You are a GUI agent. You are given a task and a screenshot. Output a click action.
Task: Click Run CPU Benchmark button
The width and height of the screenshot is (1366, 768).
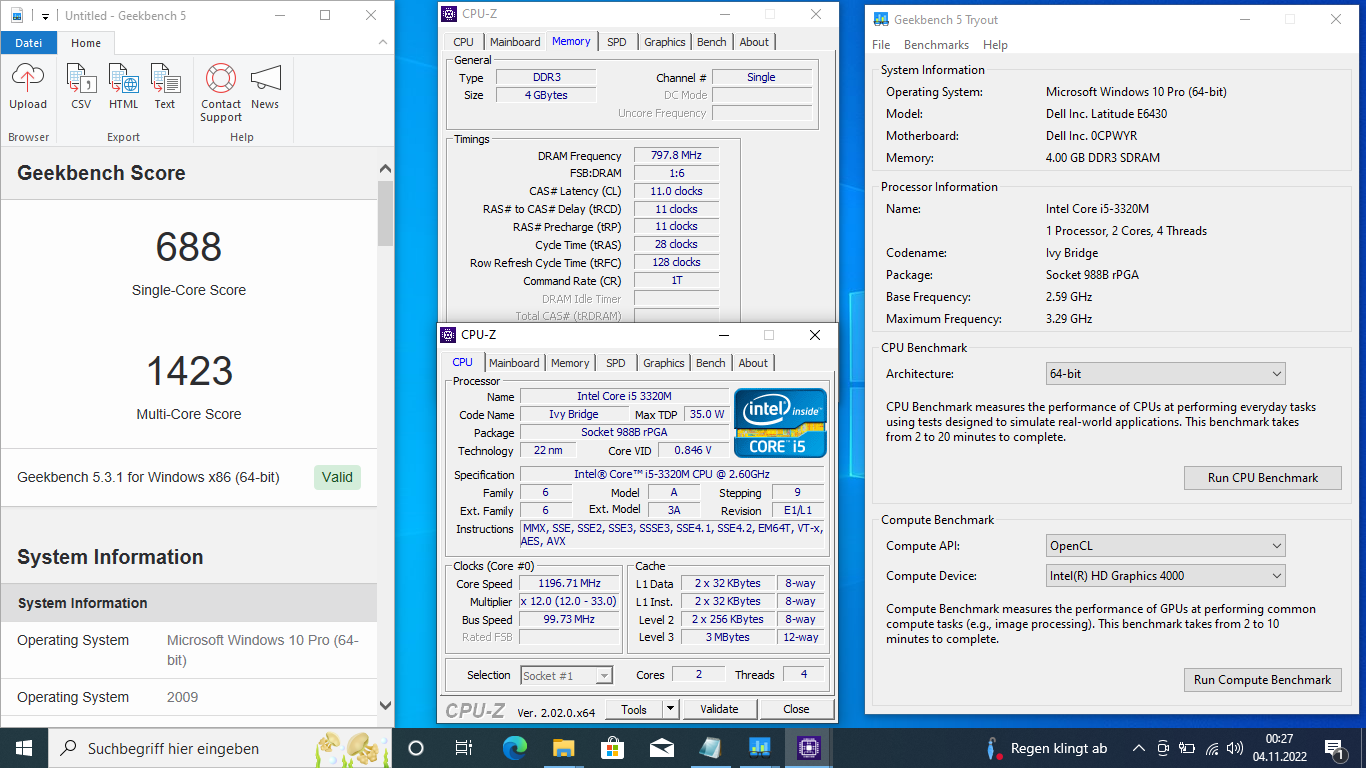tap(1262, 478)
